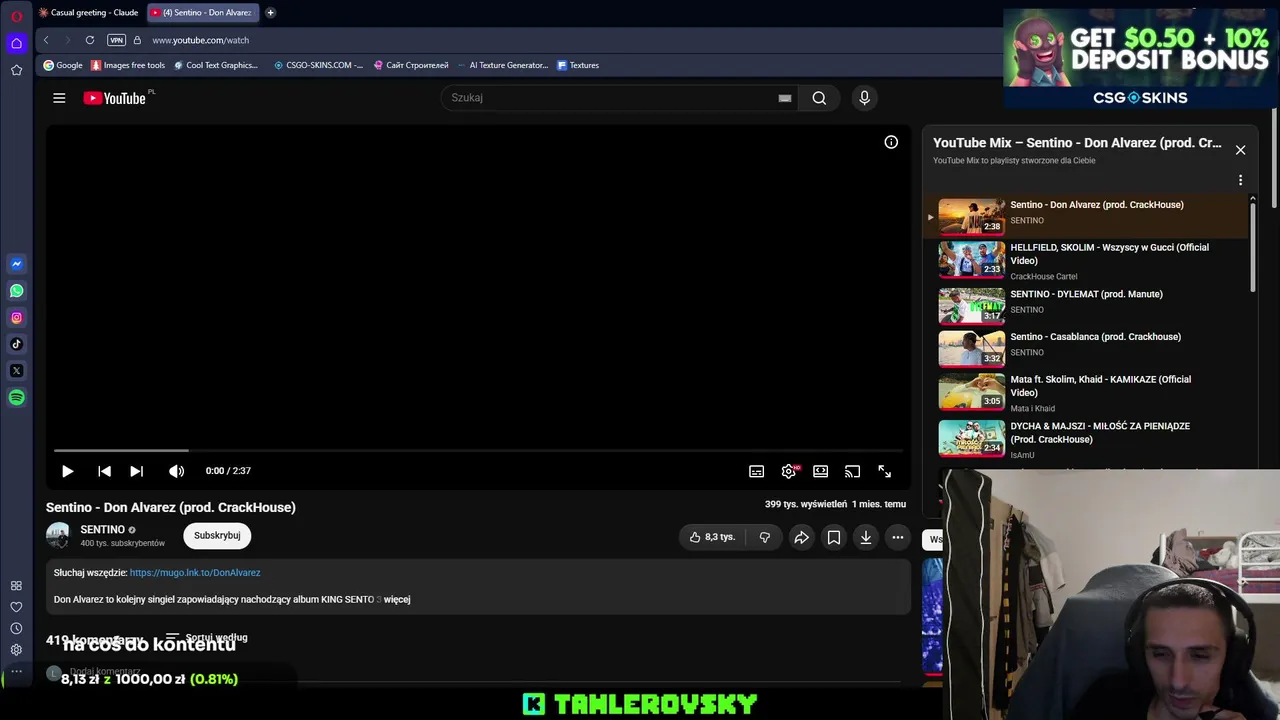
Task: Start voice search with the microphone
Action: click(x=865, y=98)
